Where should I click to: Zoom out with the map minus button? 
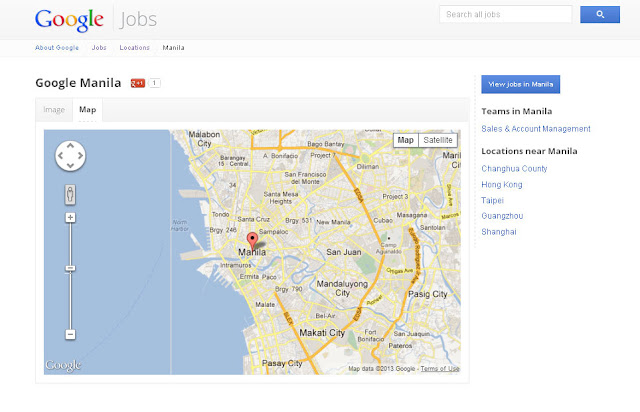70,334
